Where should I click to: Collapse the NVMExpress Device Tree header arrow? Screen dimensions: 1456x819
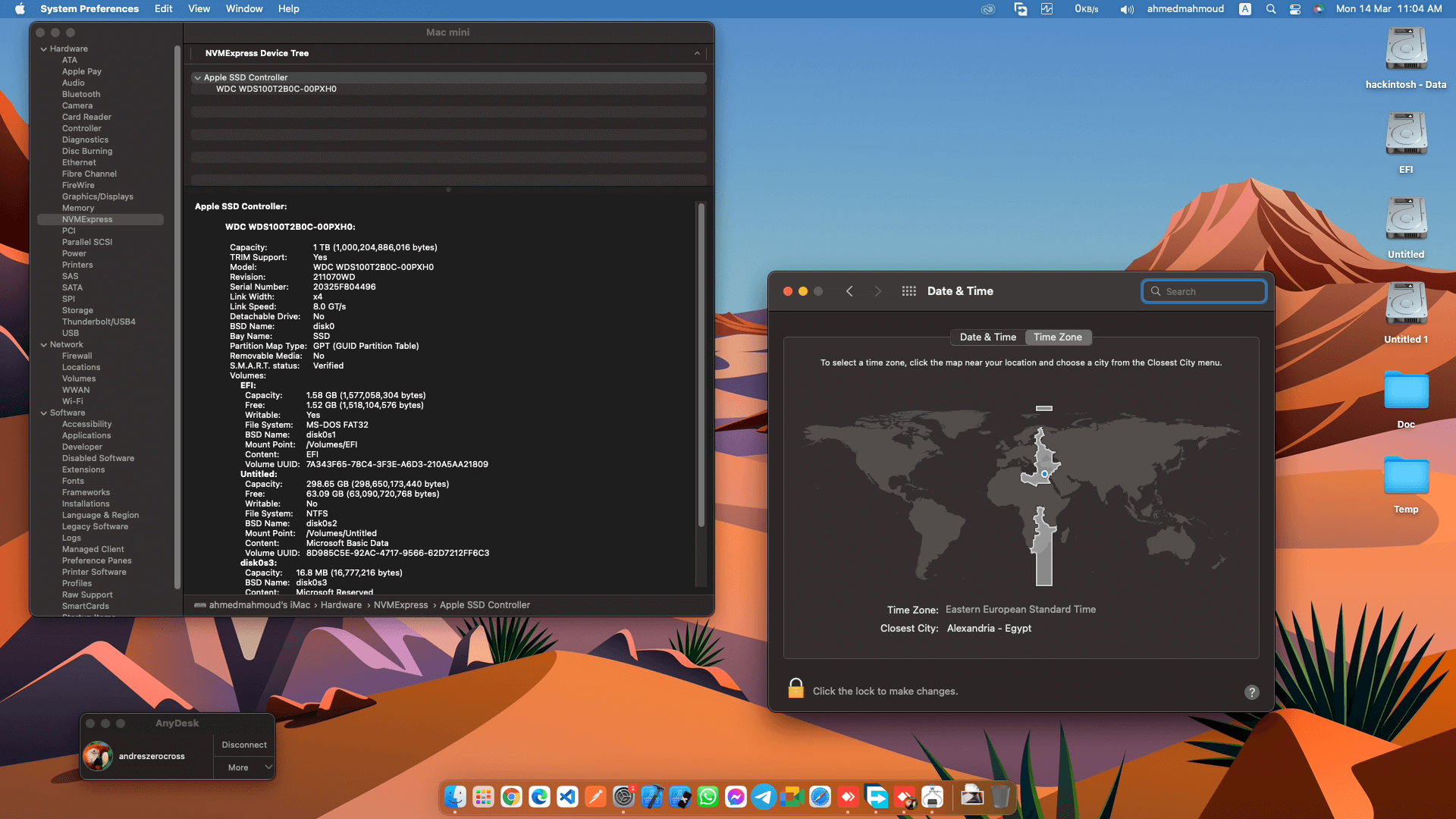click(697, 53)
